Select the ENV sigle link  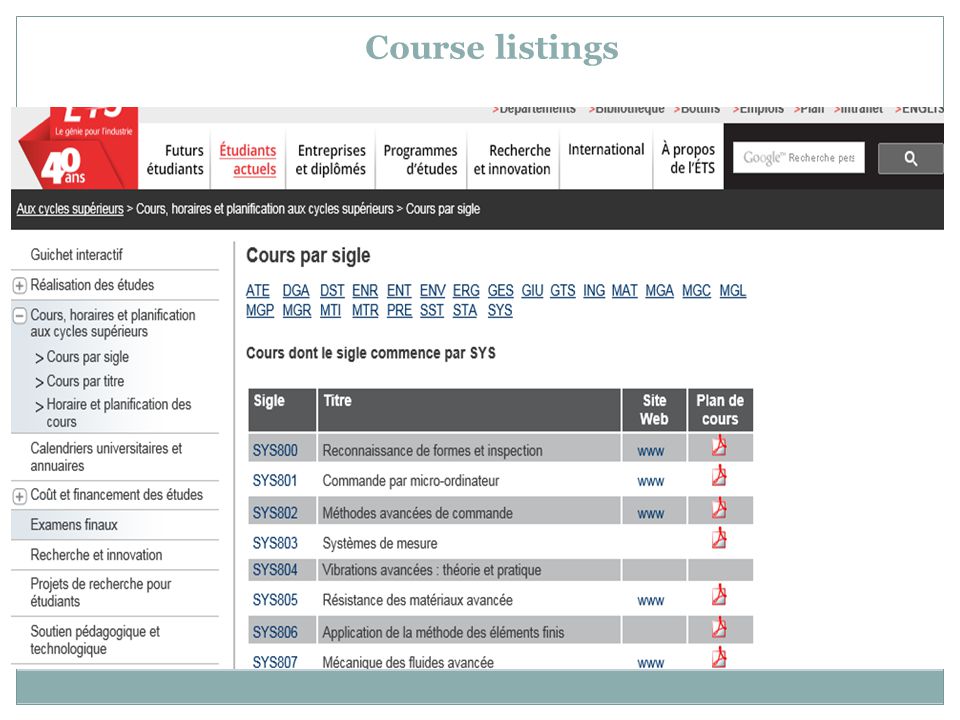[x=433, y=290]
